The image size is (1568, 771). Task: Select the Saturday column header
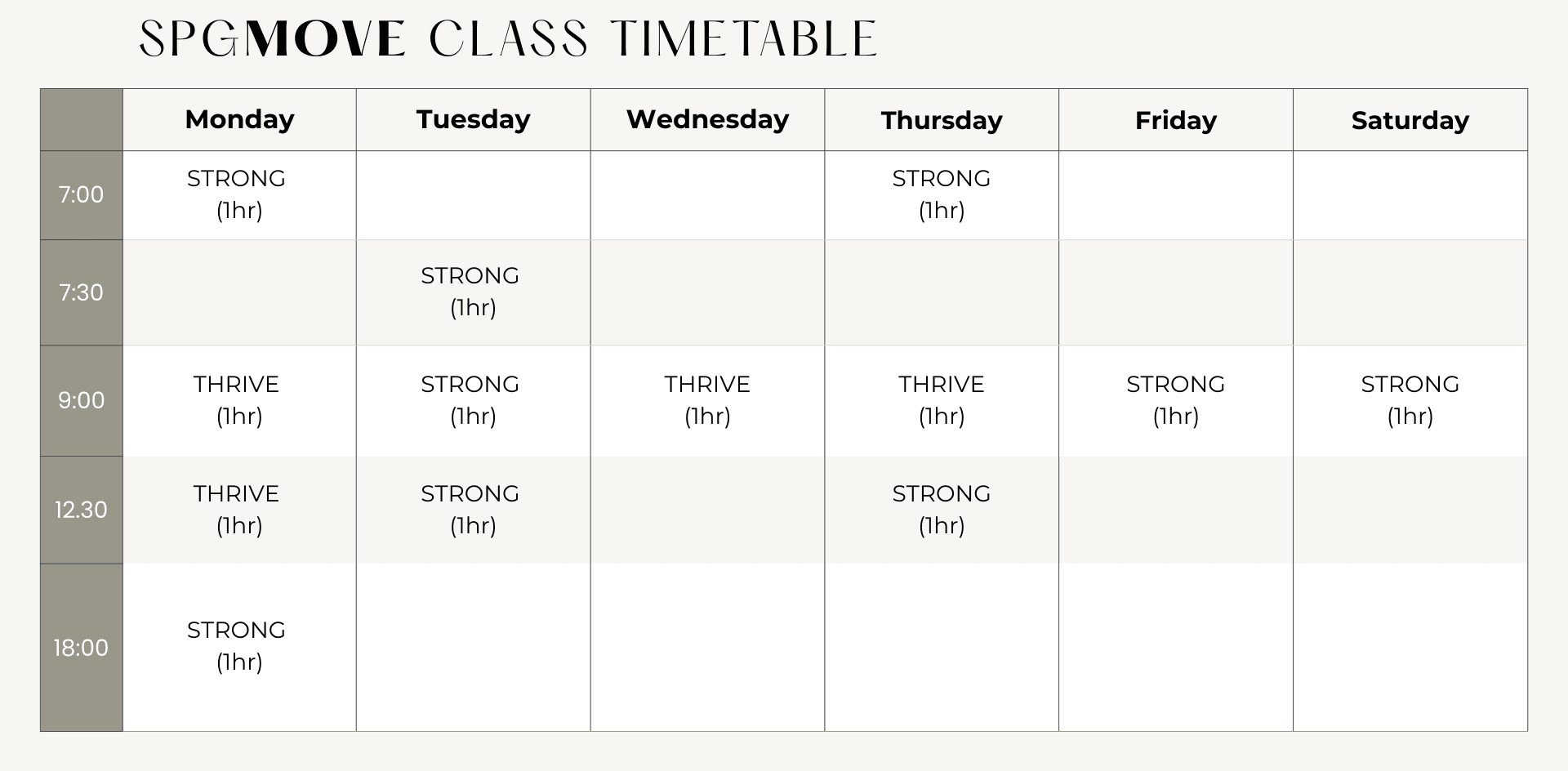(1410, 119)
